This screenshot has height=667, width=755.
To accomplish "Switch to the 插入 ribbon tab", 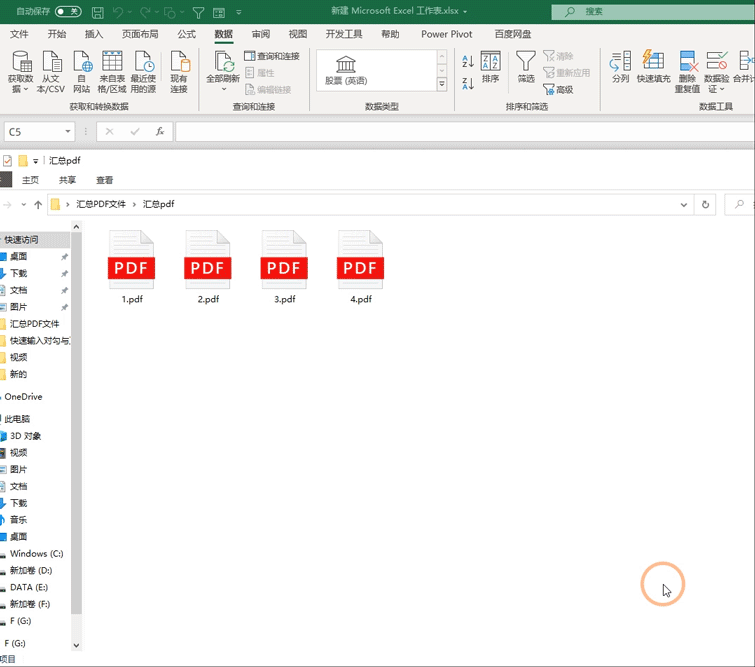I will click(x=94, y=34).
